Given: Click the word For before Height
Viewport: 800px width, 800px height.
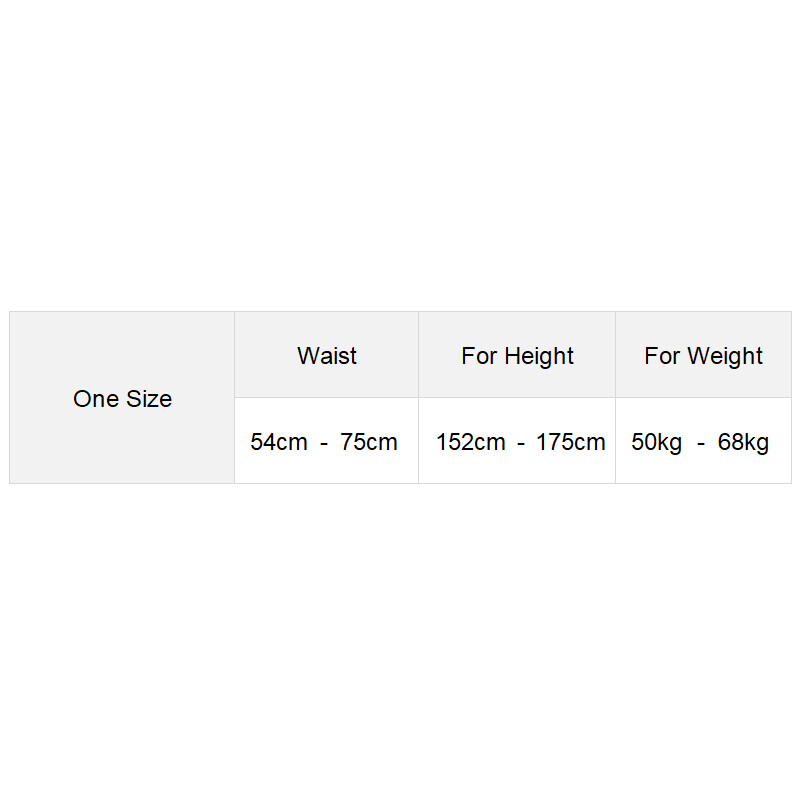Looking at the screenshot, I should [479, 356].
